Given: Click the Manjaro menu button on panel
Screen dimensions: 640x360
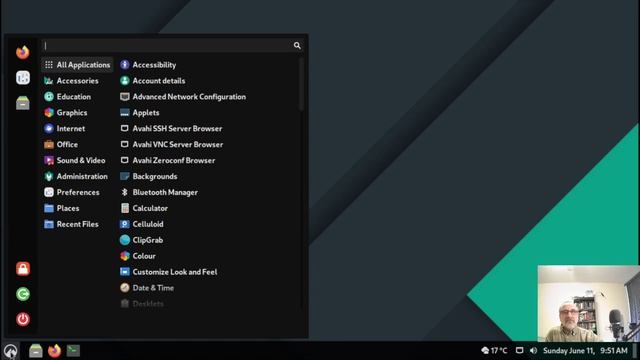Looking at the screenshot, I should click(x=10, y=351).
